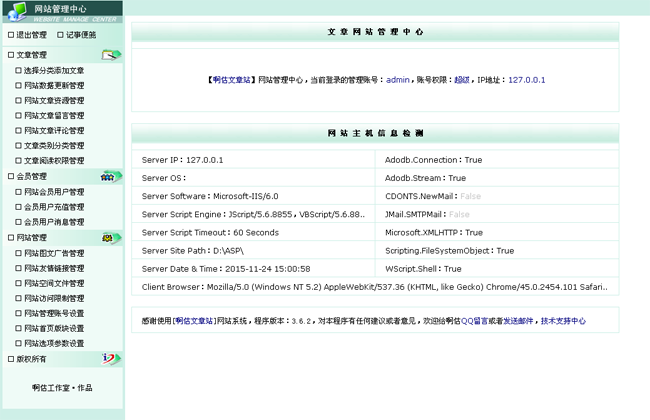Click the 文章网站管理中心 panel header
Viewport: 650px width, 420px height.
click(x=375, y=32)
